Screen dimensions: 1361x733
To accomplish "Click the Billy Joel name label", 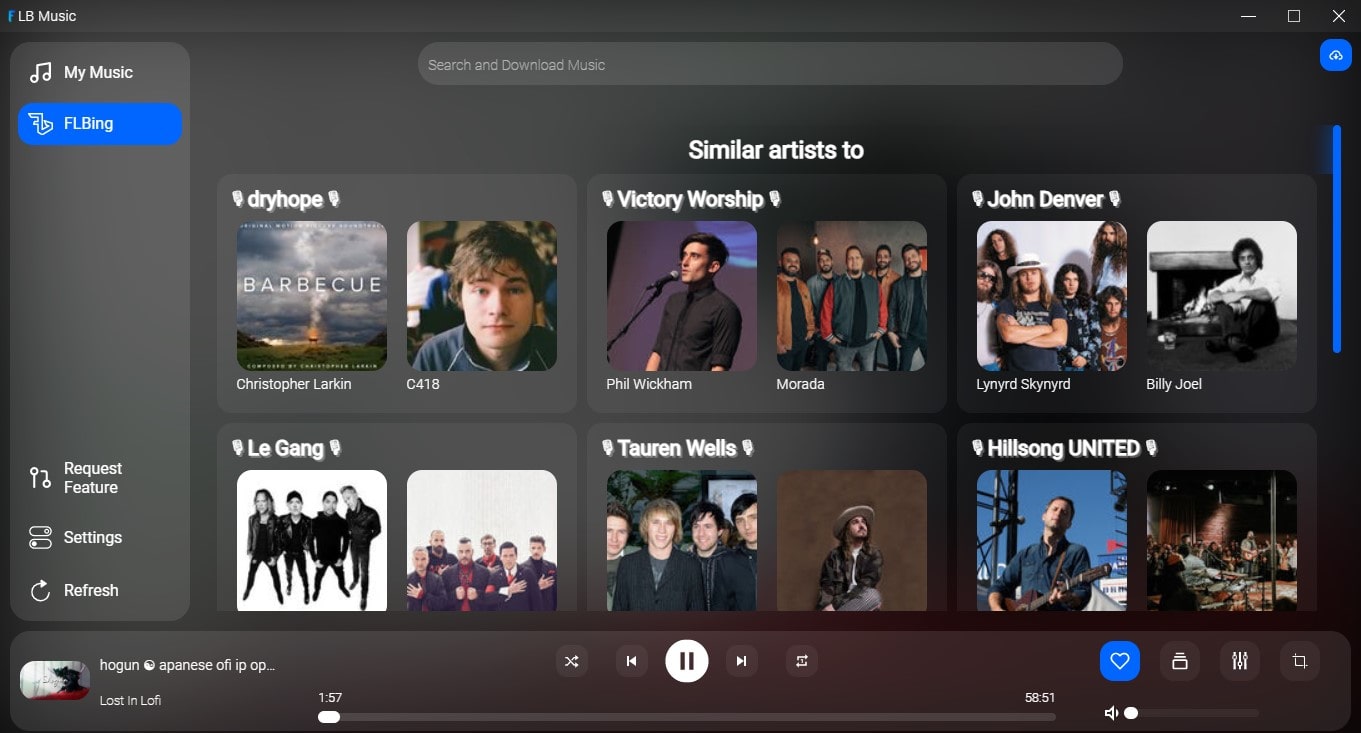I will point(1174,384).
